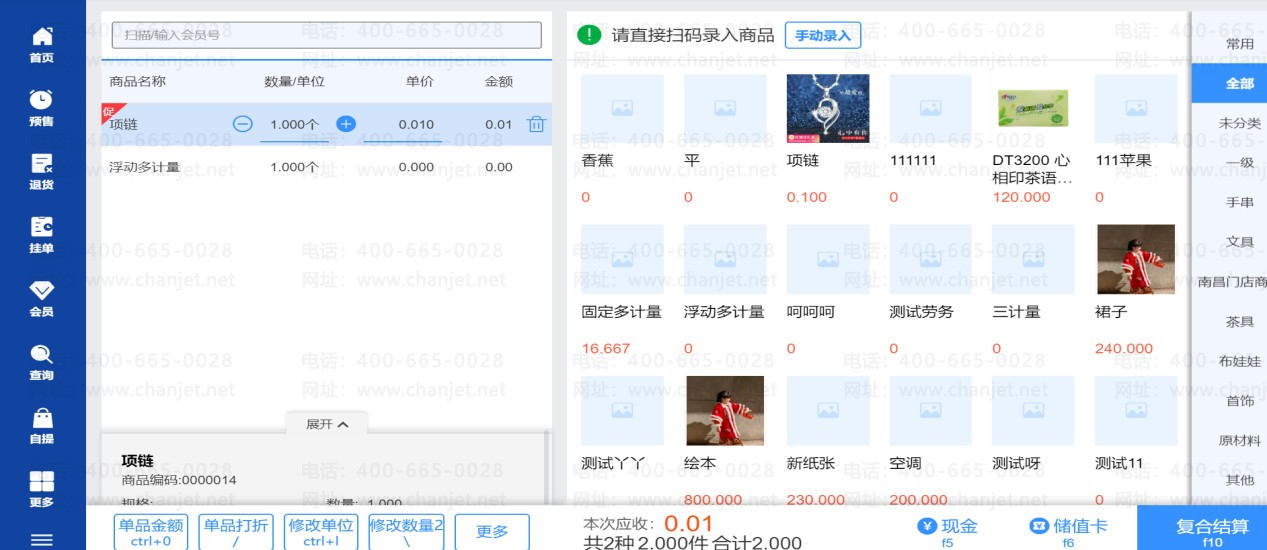The height and width of the screenshot is (550, 1267).
Task: Select the 111111 product card
Action: (x=930, y=140)
